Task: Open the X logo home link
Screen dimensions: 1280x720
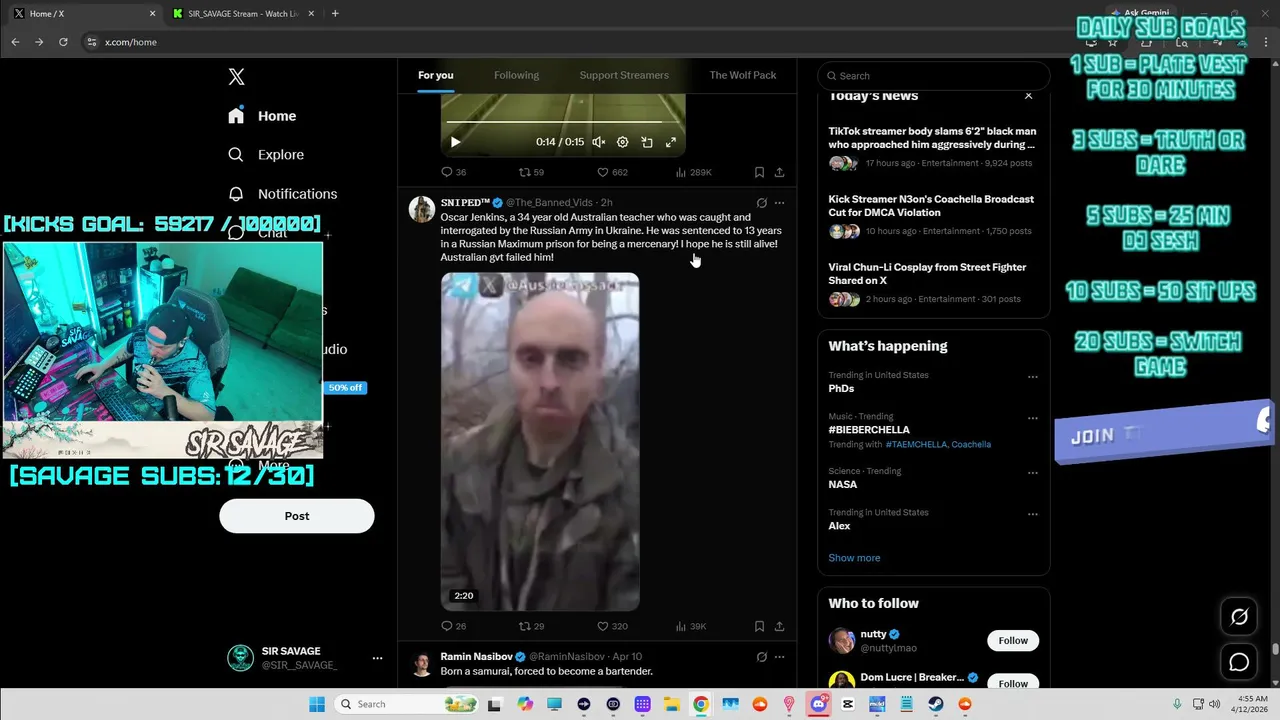Action: [x=236, y=77]
